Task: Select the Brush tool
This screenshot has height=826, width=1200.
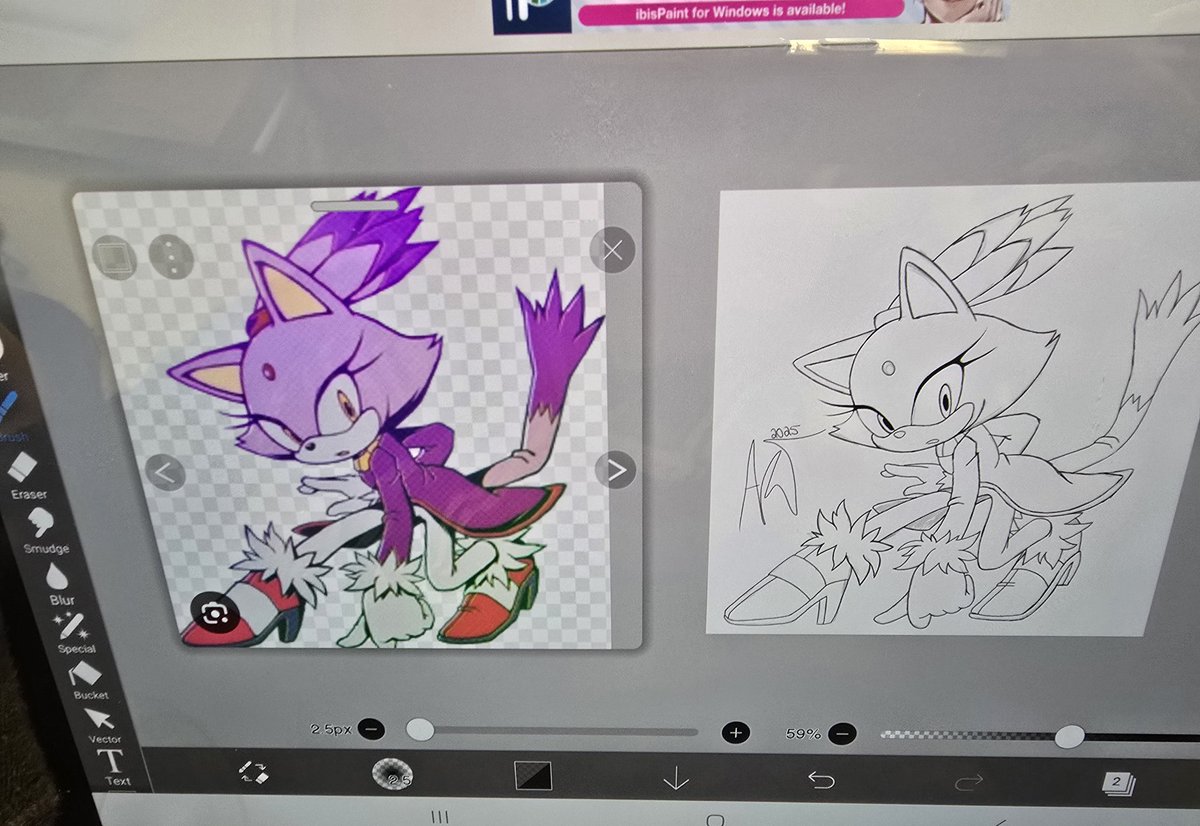Action: tap(8, 415)
